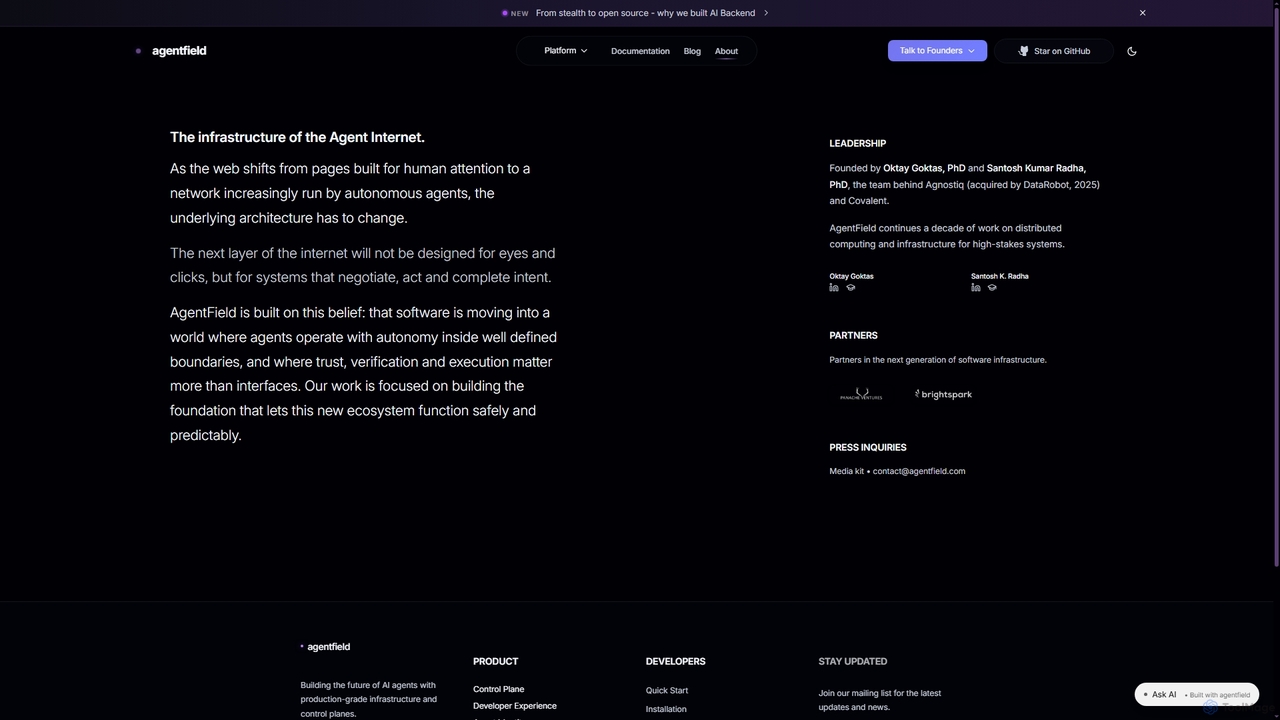Screen dimensions: 1280x720
Task: Click the STAY UPDATED footer heading
Action: 852,661
